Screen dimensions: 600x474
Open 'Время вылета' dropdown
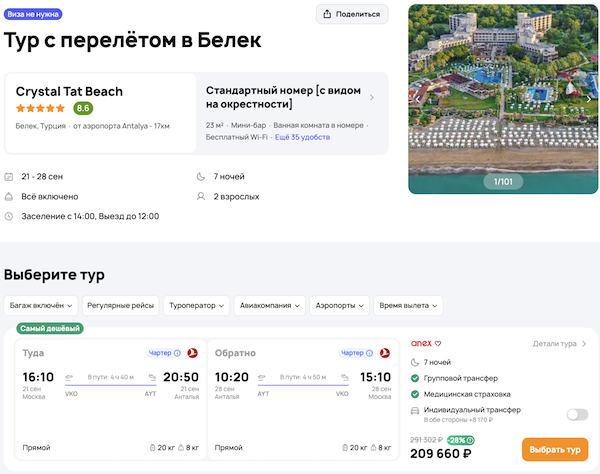pyautogui.click(x=408, y=305)
